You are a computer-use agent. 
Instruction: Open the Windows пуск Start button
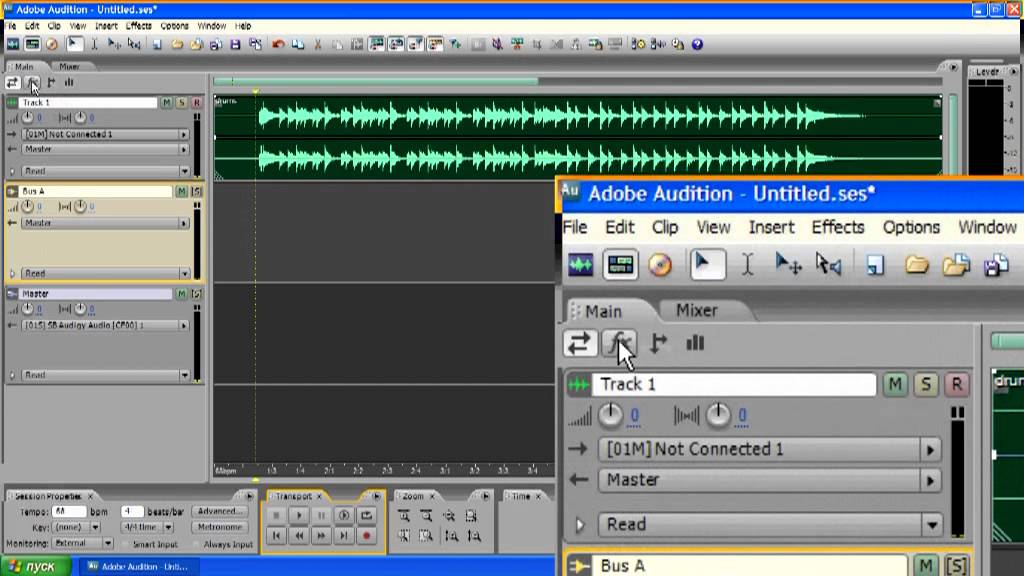(34, 566)
